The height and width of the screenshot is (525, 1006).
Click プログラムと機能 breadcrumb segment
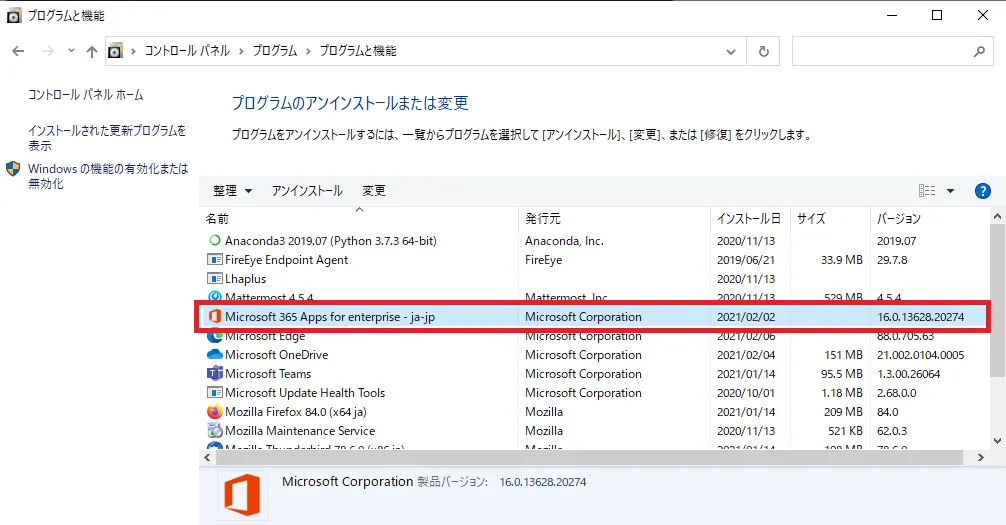(358, 51)
